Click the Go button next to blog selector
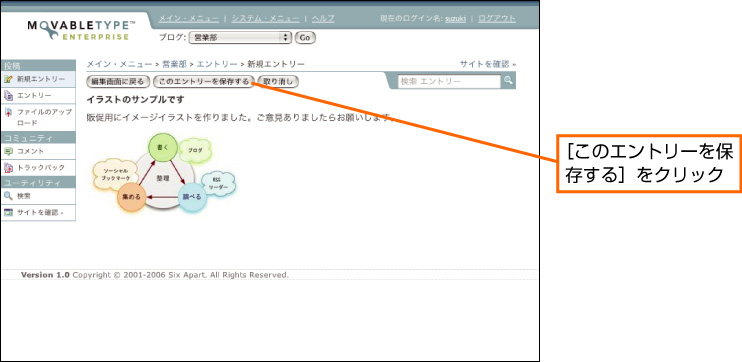 coord(305,38)
